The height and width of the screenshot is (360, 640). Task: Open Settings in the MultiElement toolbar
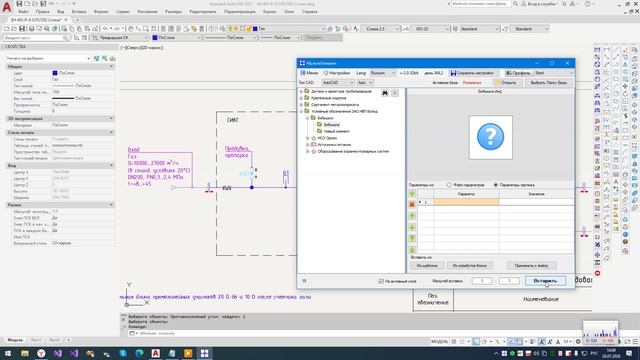click(x=337, y=73)
